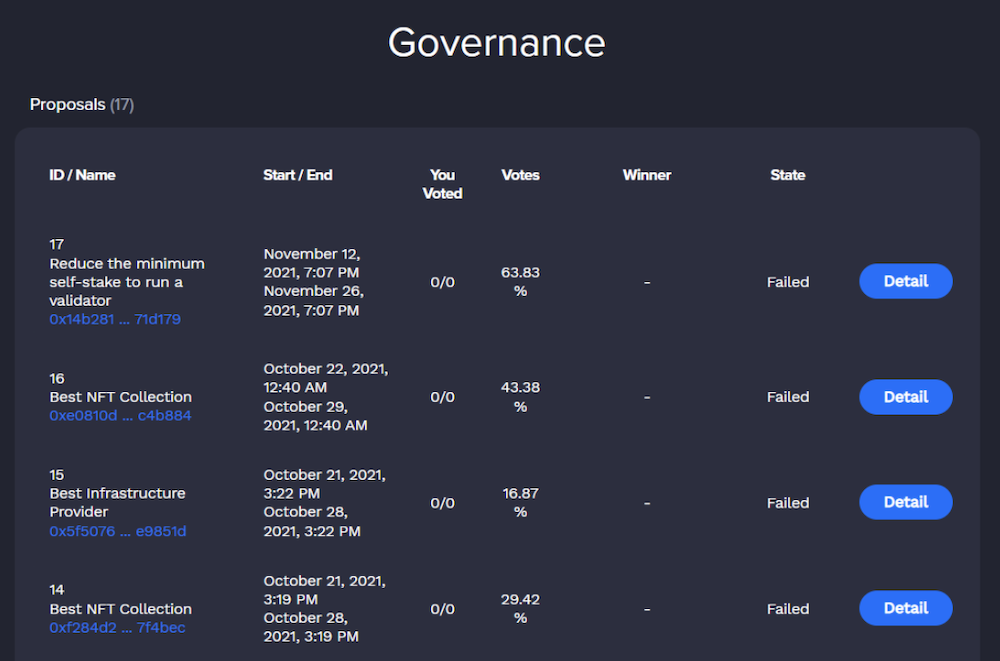Screen dimensions: 1000x661
Task: Click the ID / Name column header
Action: 82,175
